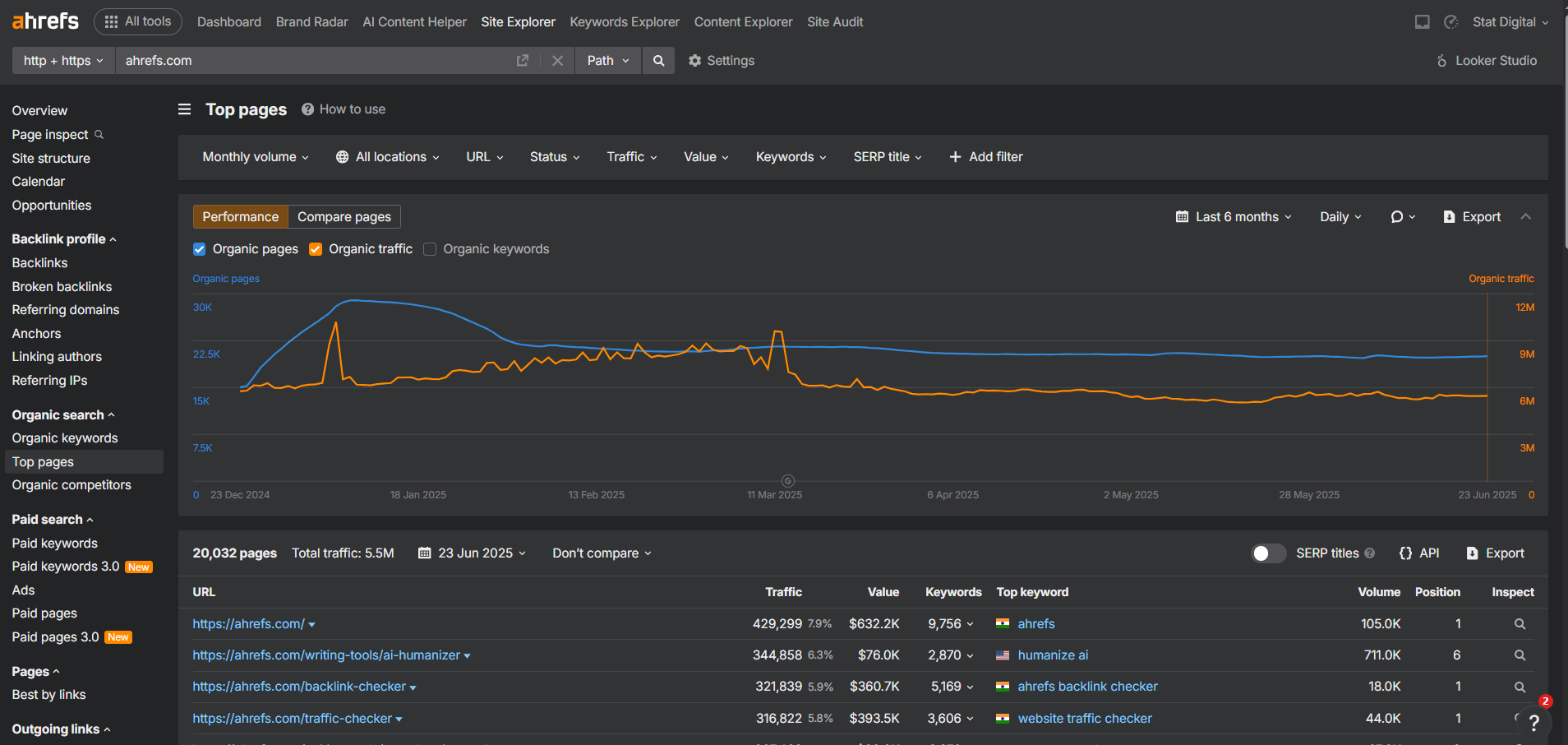Click the gauge icon beside Stat Digital
This screenshot has height=745, width=1568.
(x=1451, y=22)
